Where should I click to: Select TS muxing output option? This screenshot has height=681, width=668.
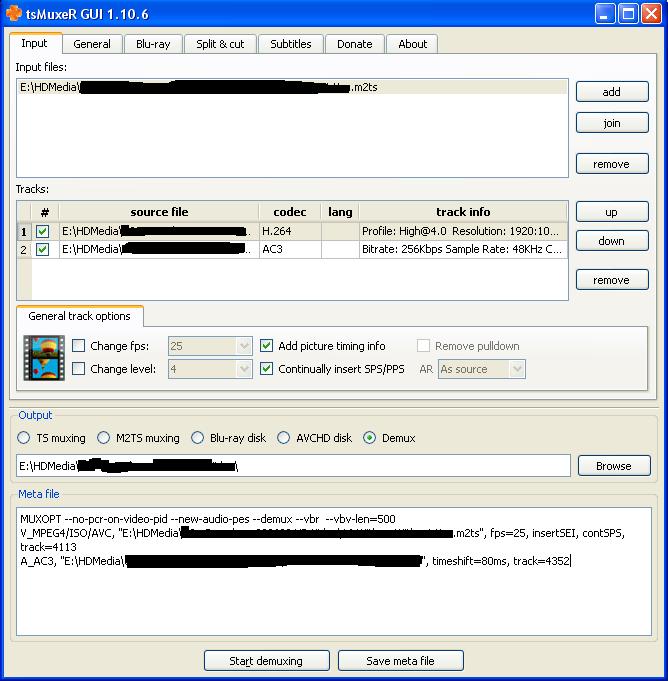[23, 438]
